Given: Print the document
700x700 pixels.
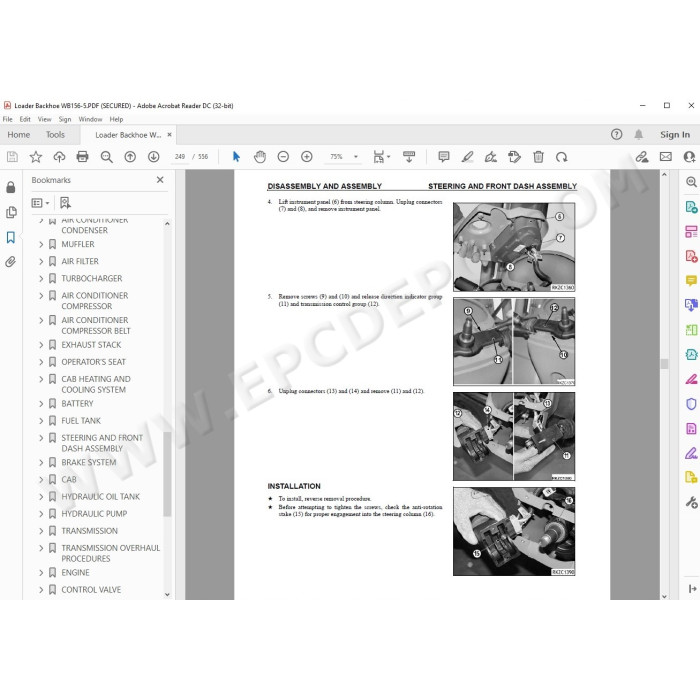Looking at the screenshot, I should (x=83, y=157).
